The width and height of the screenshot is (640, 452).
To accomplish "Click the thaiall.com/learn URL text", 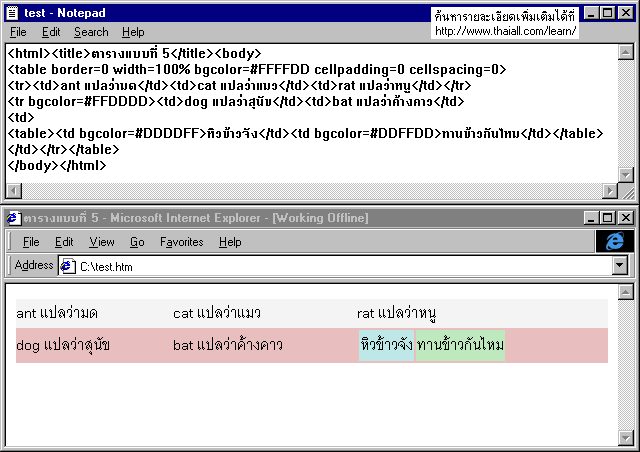I will [x=505, y=31].
